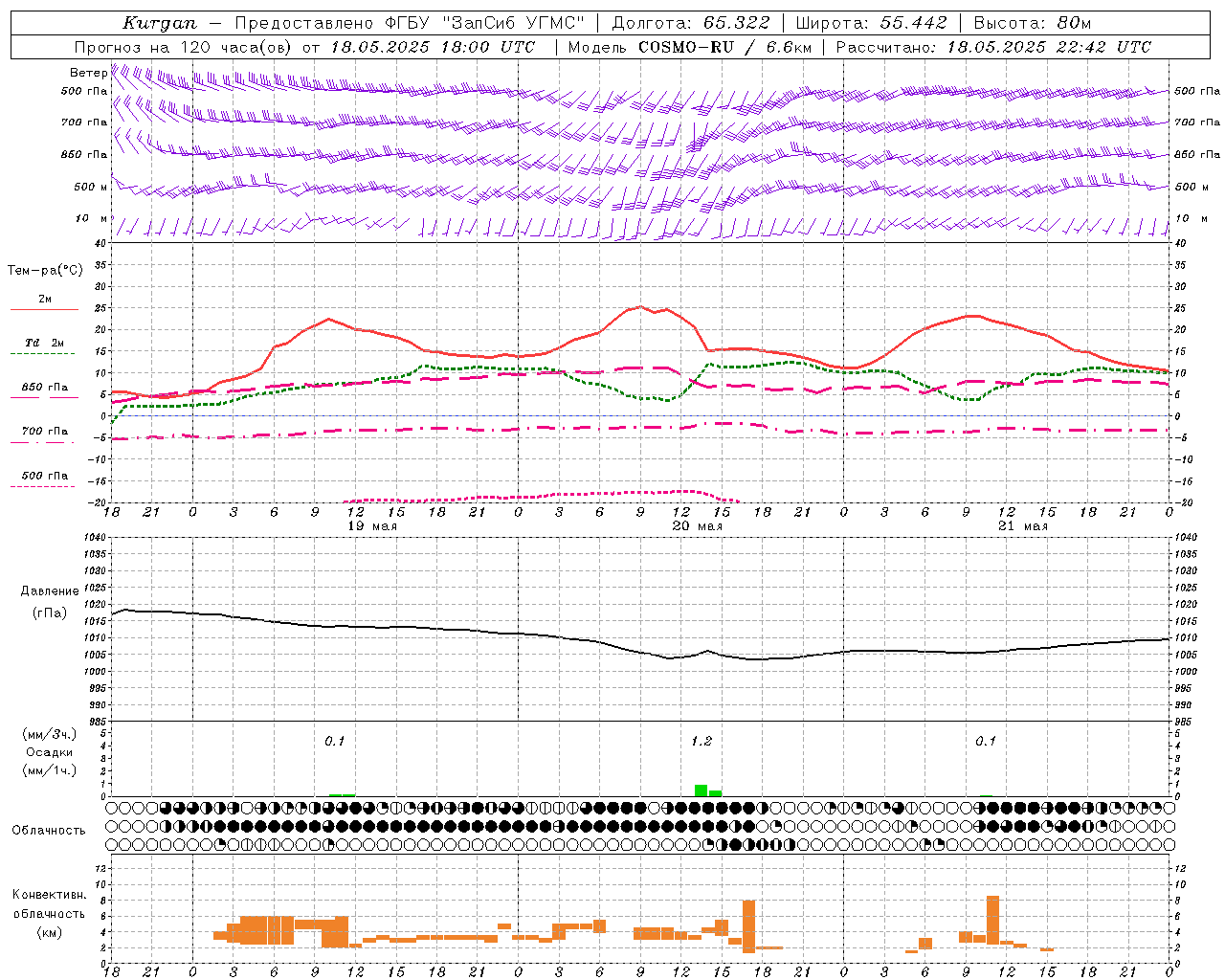Click the "Прогноз на 120 часа(ов)" forecast text
Screen dimensions: 1225x980
[x=184, y=47]
